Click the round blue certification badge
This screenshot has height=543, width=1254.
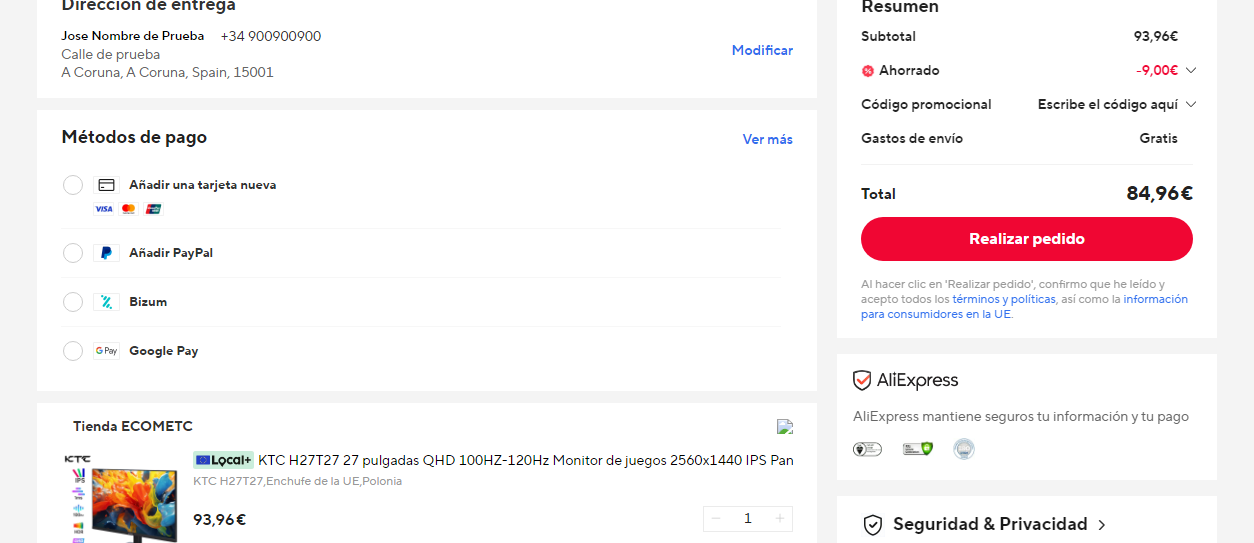(x=964, y=449)
